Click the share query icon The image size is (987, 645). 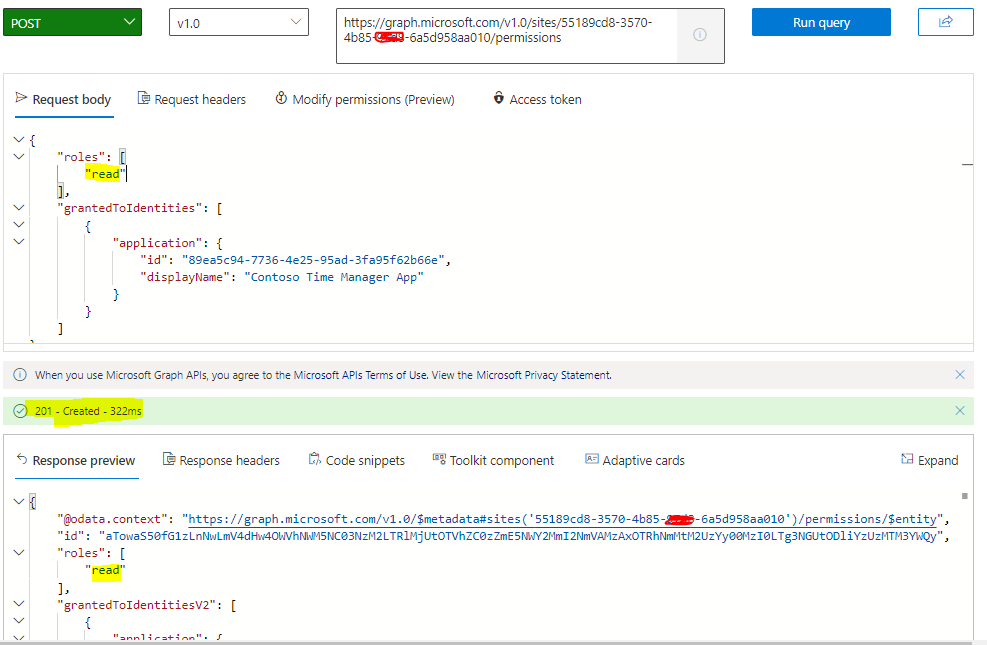tap(945, 21)
